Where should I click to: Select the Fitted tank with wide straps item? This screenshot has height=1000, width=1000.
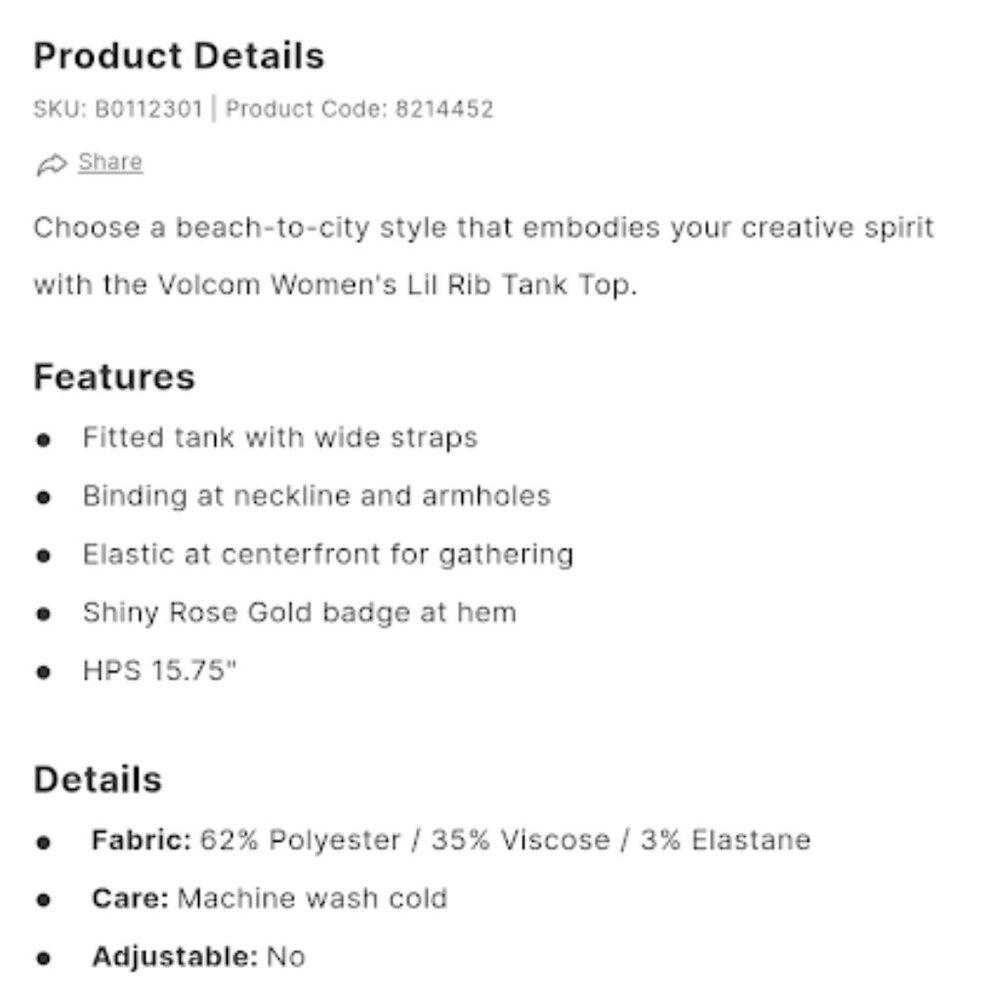(280, 438)
